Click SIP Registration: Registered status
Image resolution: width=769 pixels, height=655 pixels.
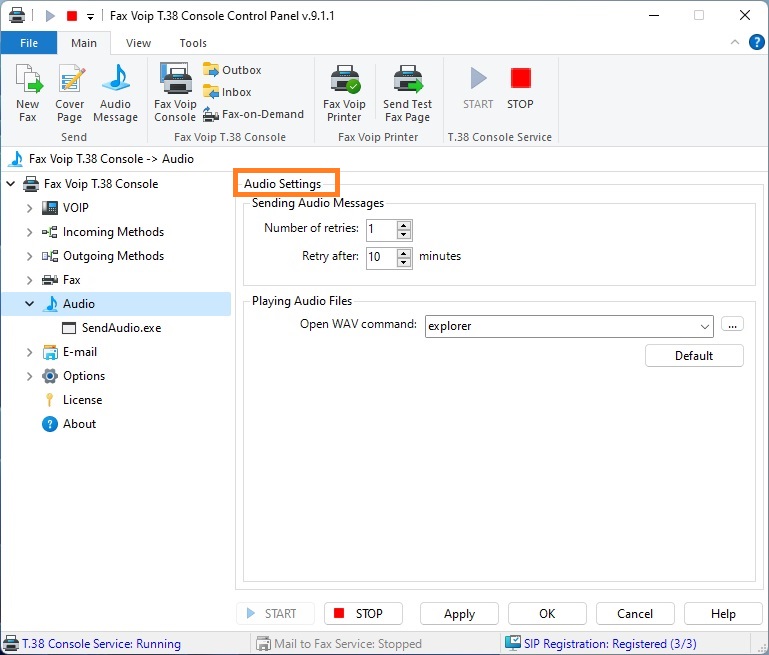[610, 644]
